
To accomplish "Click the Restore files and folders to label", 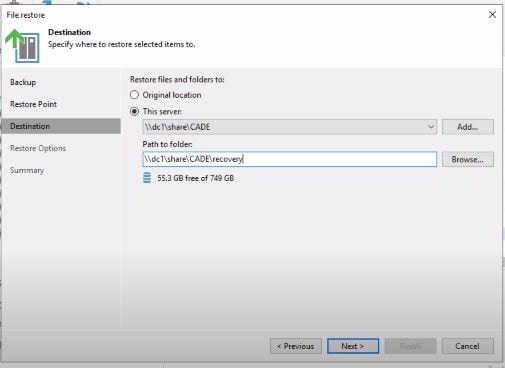I will 177,80.
